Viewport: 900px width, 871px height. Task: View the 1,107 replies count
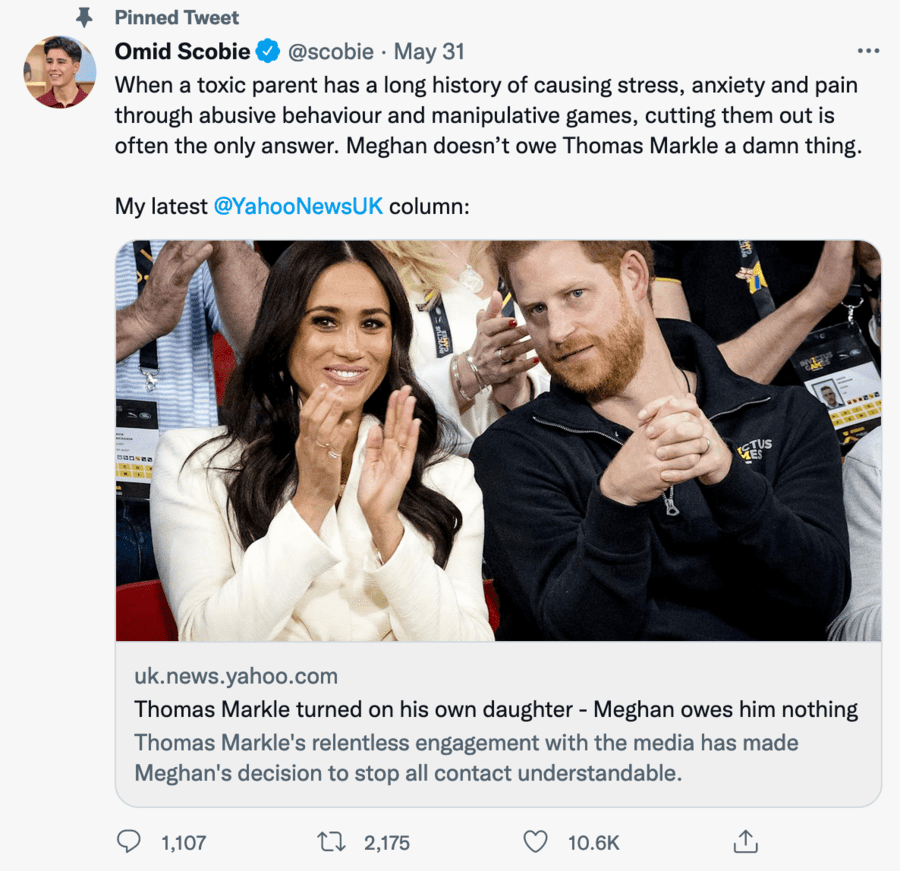click(x=183, y=843)
